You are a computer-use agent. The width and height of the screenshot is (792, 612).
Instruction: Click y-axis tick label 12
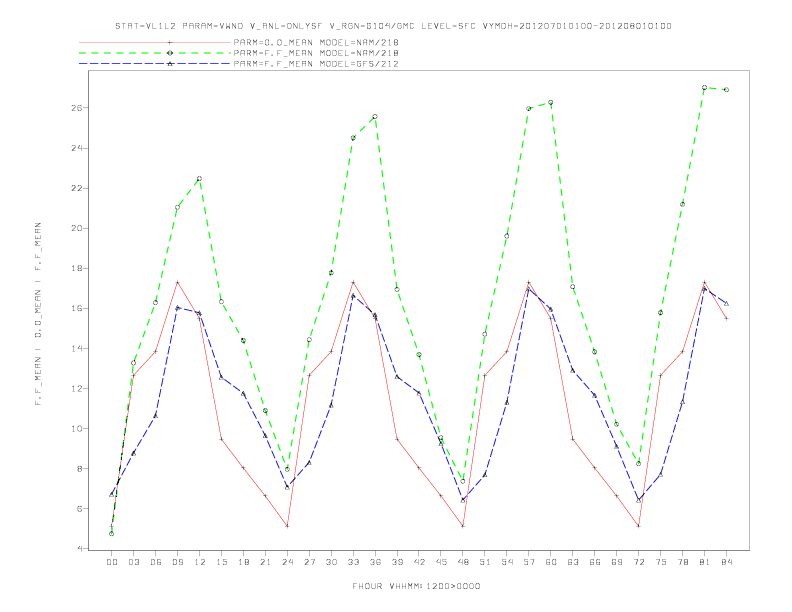(x=76, y=388)
